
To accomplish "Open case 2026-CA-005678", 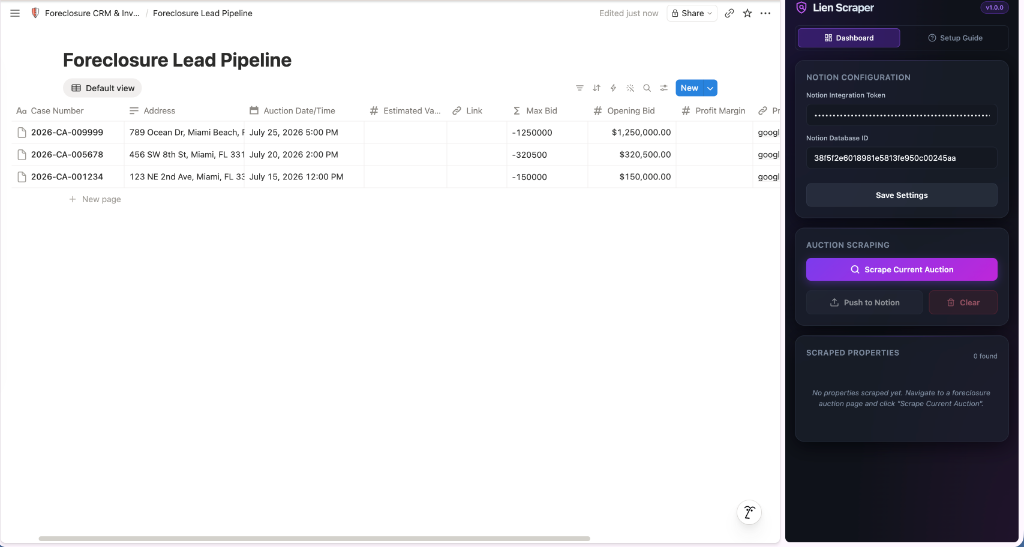I will [x=67, y=155].
